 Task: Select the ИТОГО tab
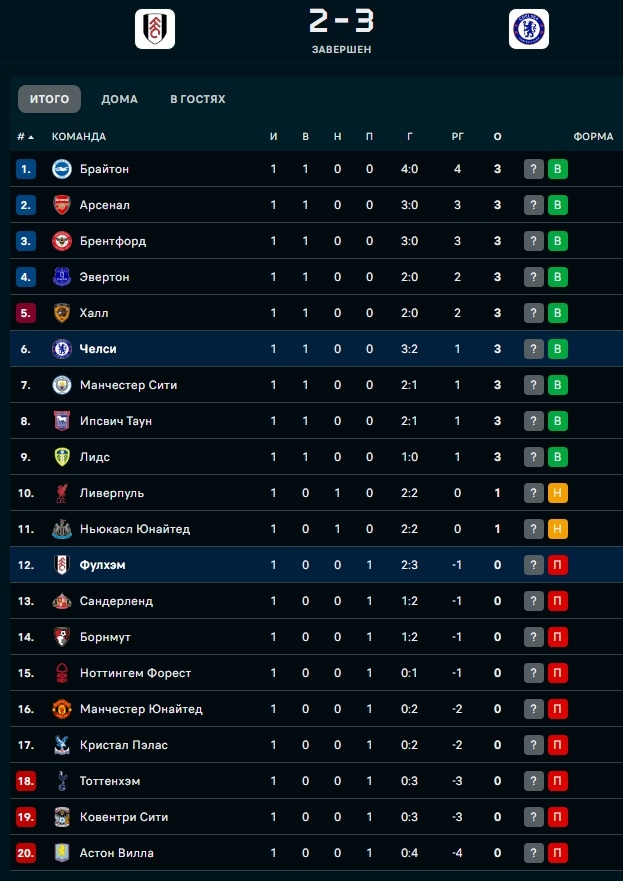49,99
